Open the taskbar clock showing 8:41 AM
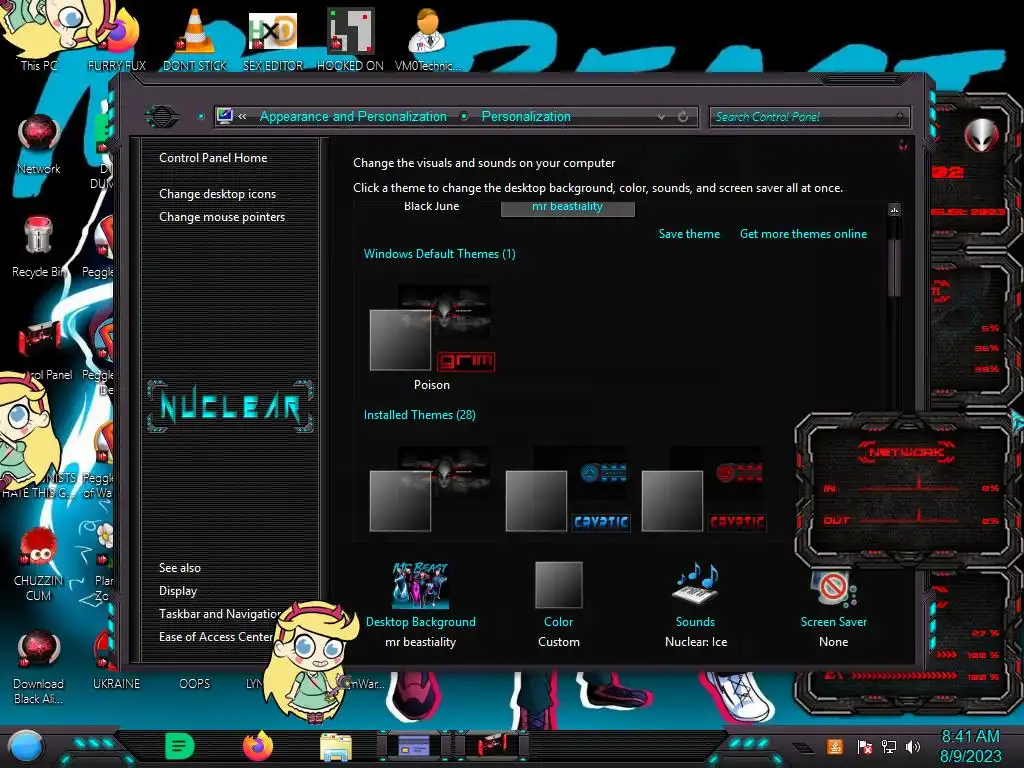 (970, 747)
